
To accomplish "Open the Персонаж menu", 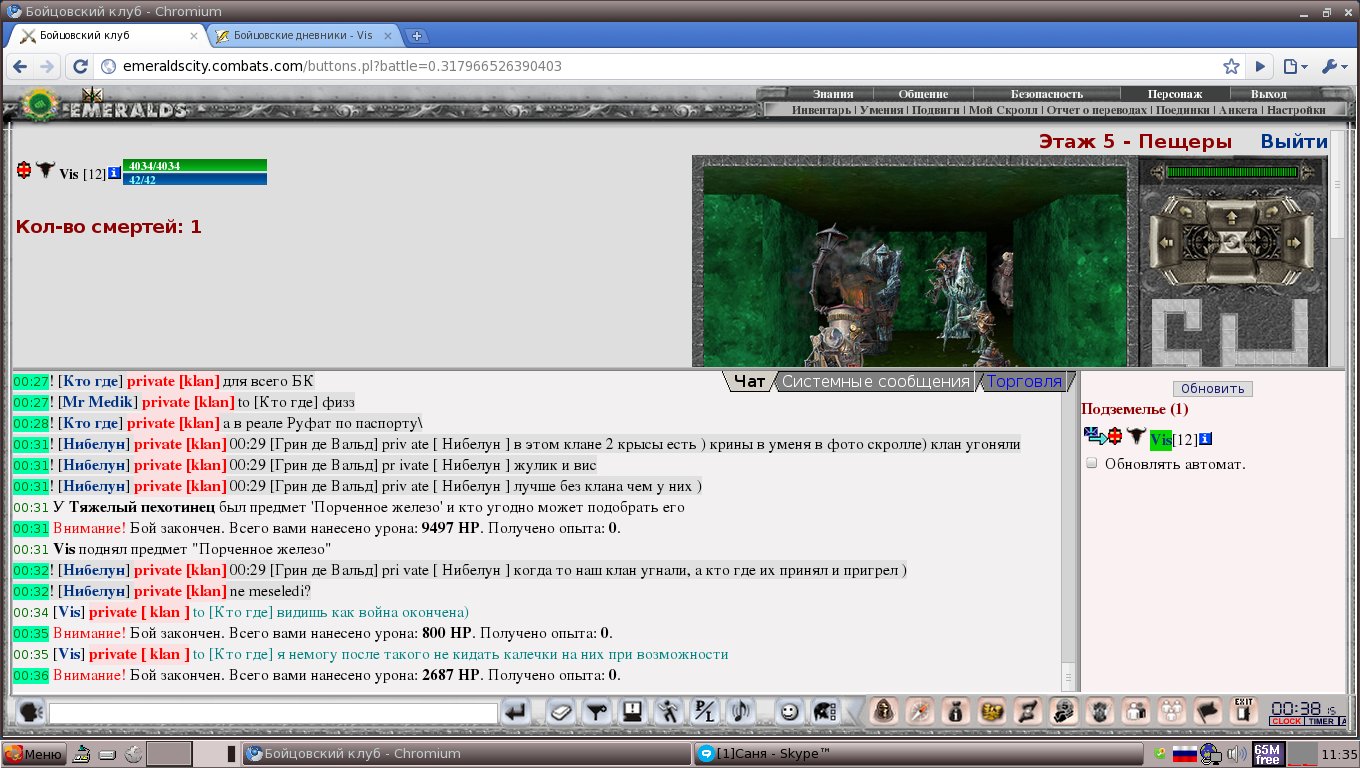I will pos(1175,94).
